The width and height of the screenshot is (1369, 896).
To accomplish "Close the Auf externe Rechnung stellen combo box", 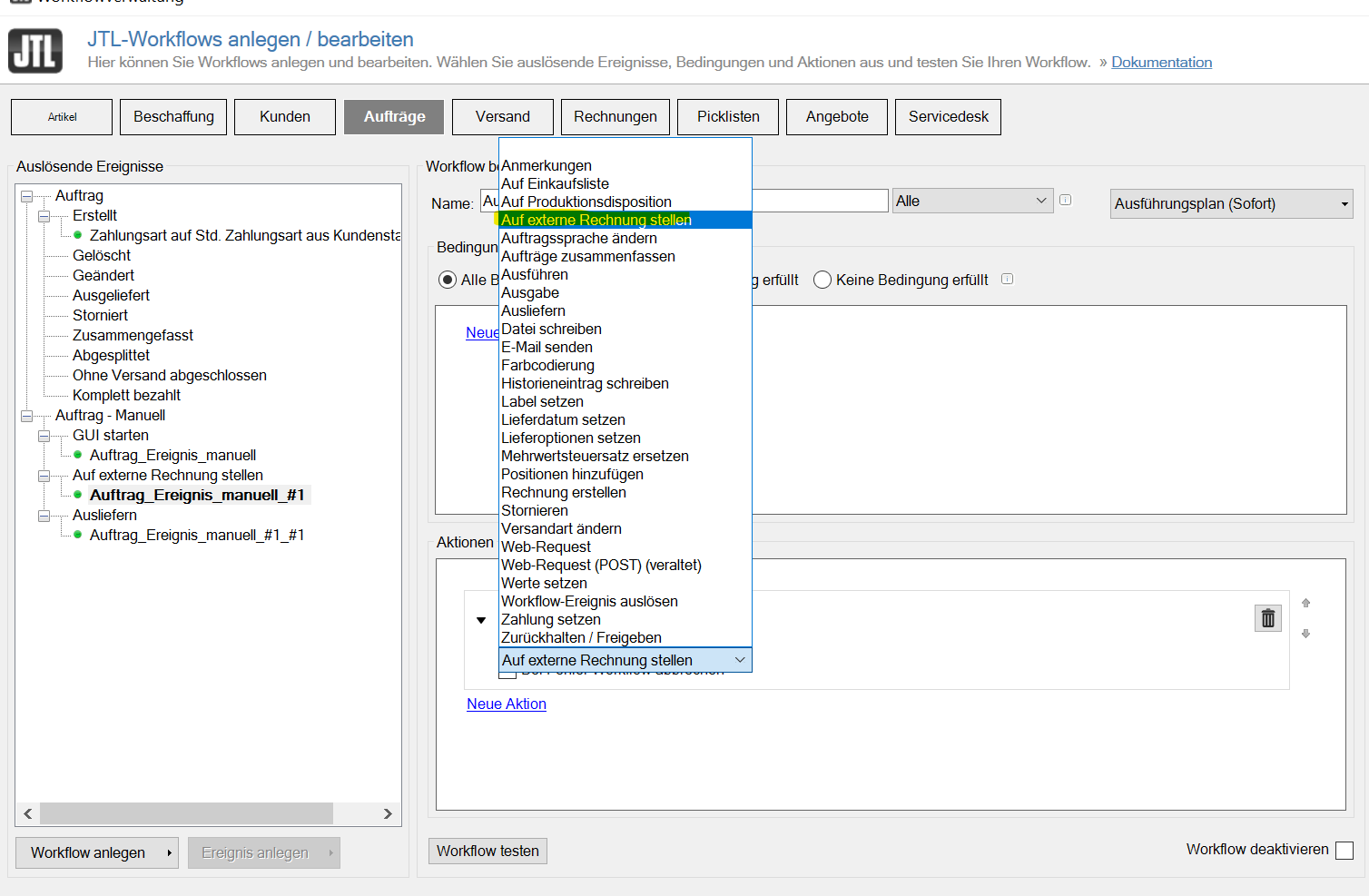I will (x=625, y=660).
